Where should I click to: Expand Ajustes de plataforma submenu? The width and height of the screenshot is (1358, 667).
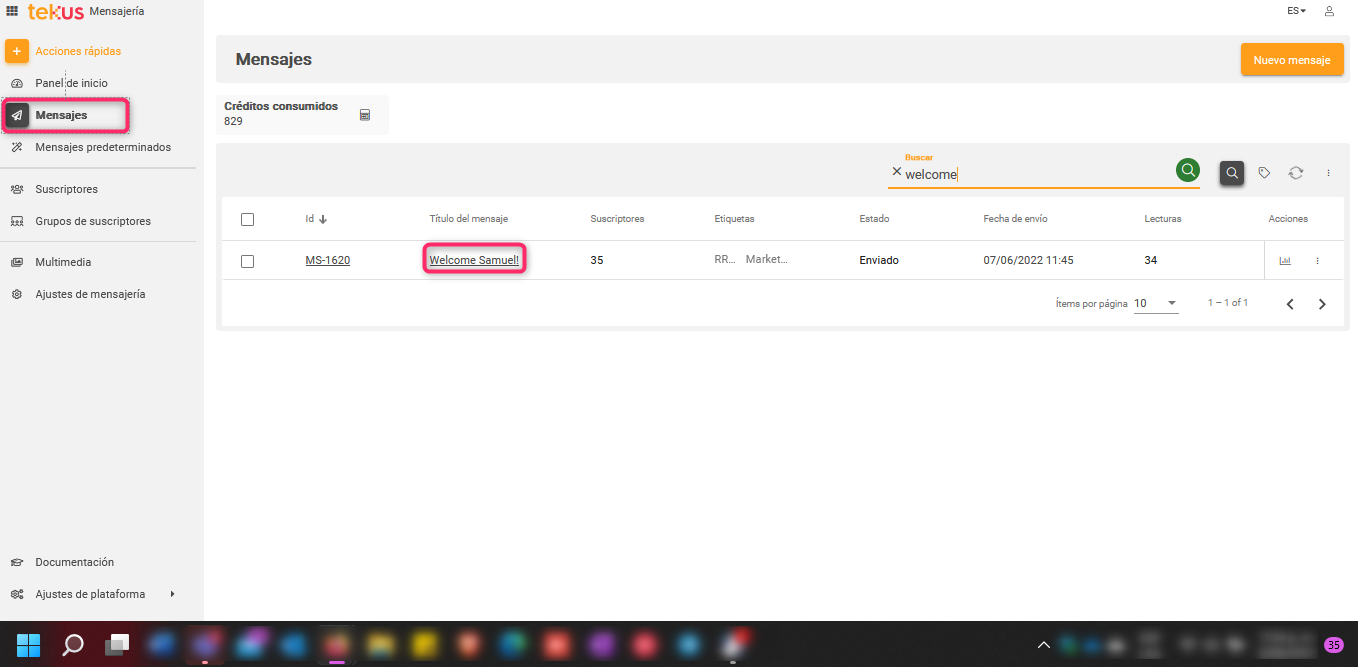pyautogui.click(x=172, y=594)
